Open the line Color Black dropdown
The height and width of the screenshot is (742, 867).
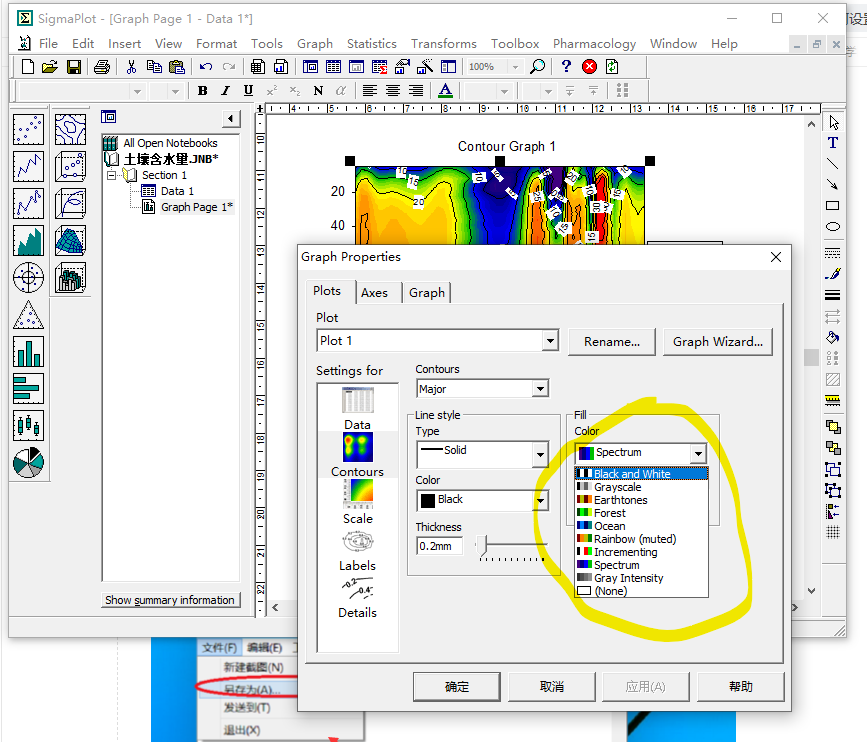(540, 499)
